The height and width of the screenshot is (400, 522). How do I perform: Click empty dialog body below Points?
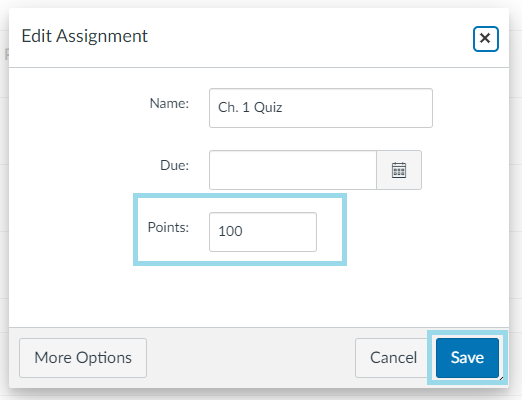tap(259, 297)
